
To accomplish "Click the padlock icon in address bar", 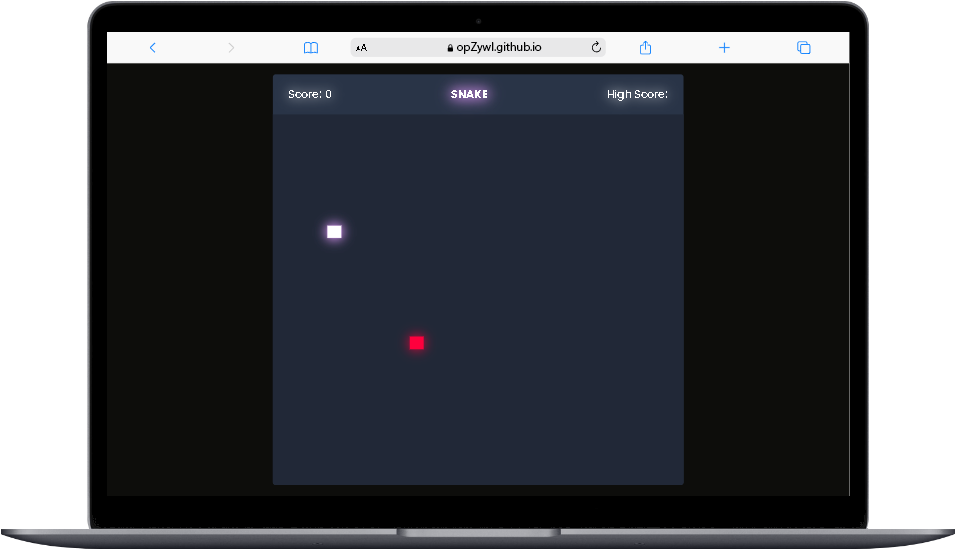I will 450,48.
